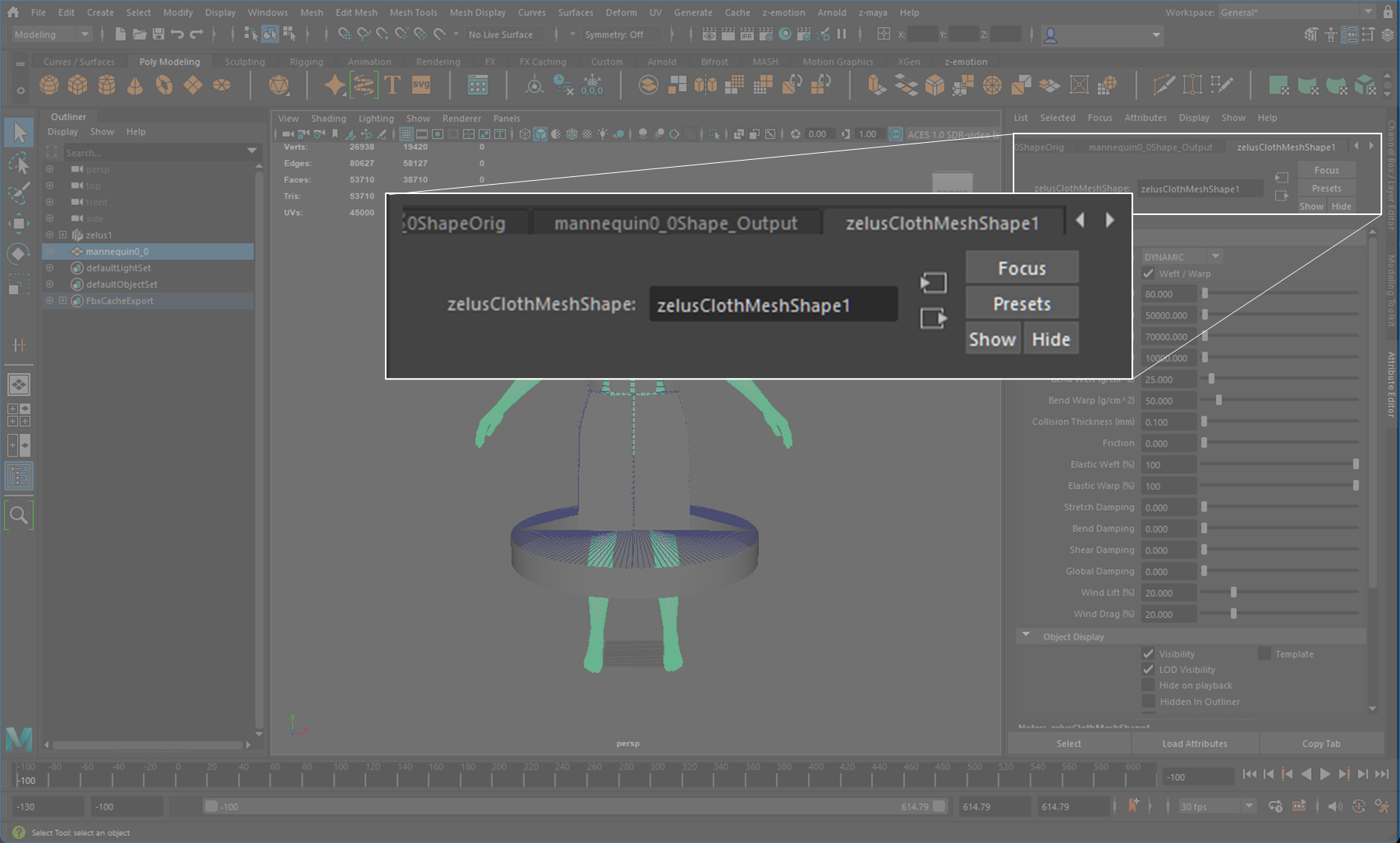Viewport: 1400px width, 843px height.
Task: Adjust the Elastic Weft (%) slider
Action: coord(1356,464)
